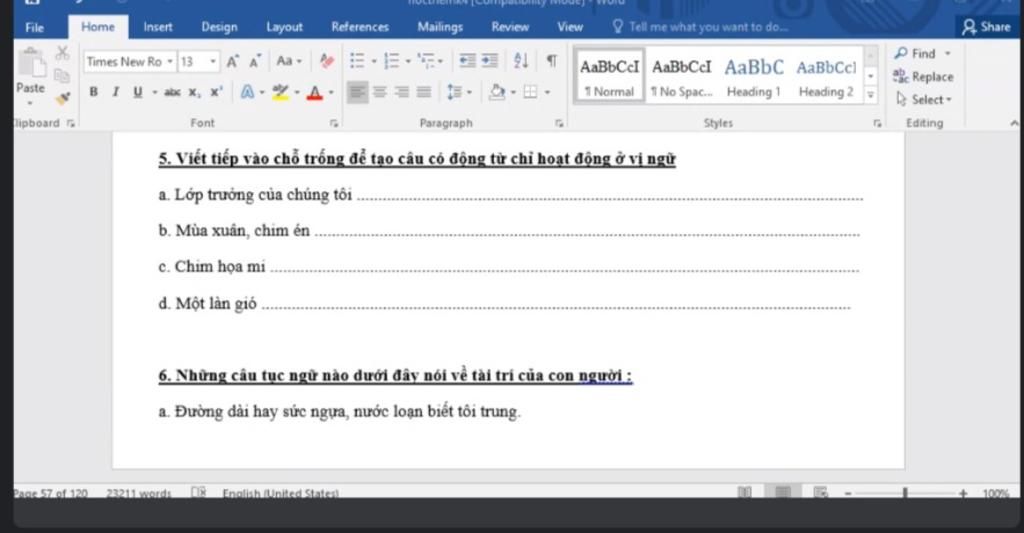Image resolution: width=1024 pixels, height=533 pixels.
Task: Open bullet library dropdown arrow
Action: (x=374, y=61)
